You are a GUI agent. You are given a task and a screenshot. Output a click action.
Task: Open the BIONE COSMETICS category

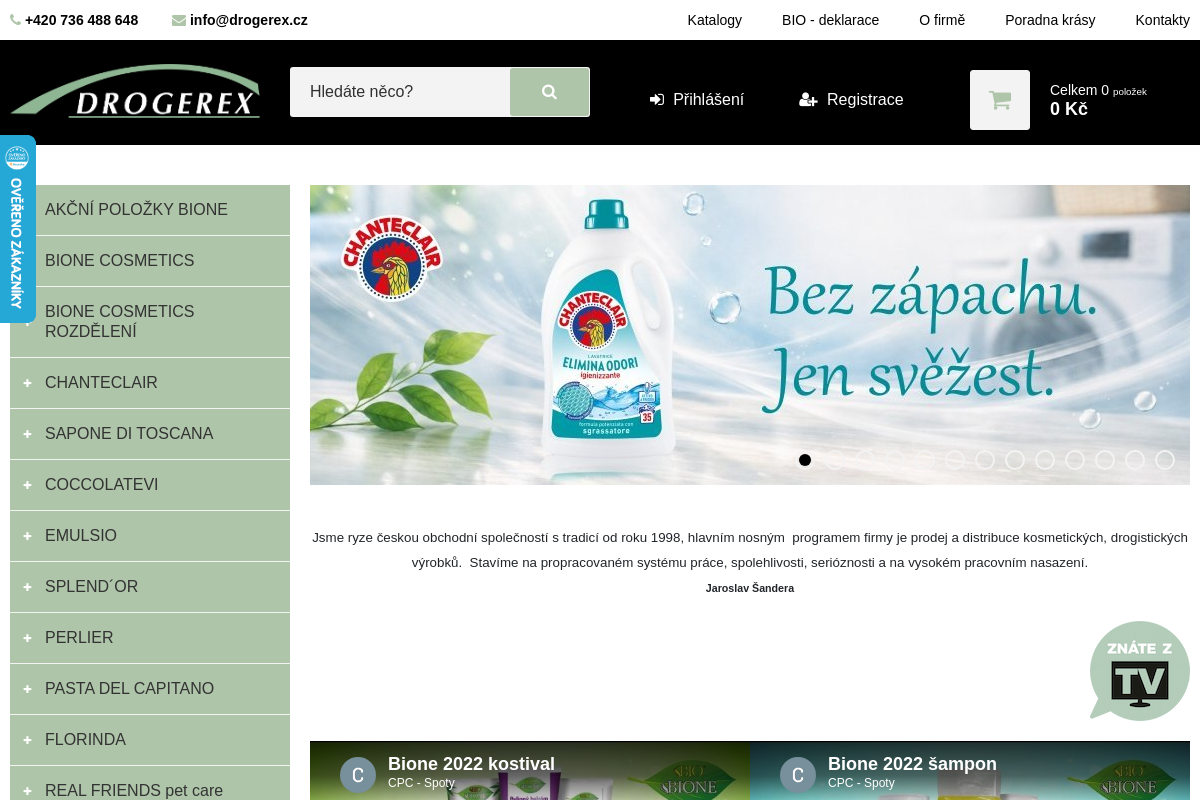click(x=150, y=261)
